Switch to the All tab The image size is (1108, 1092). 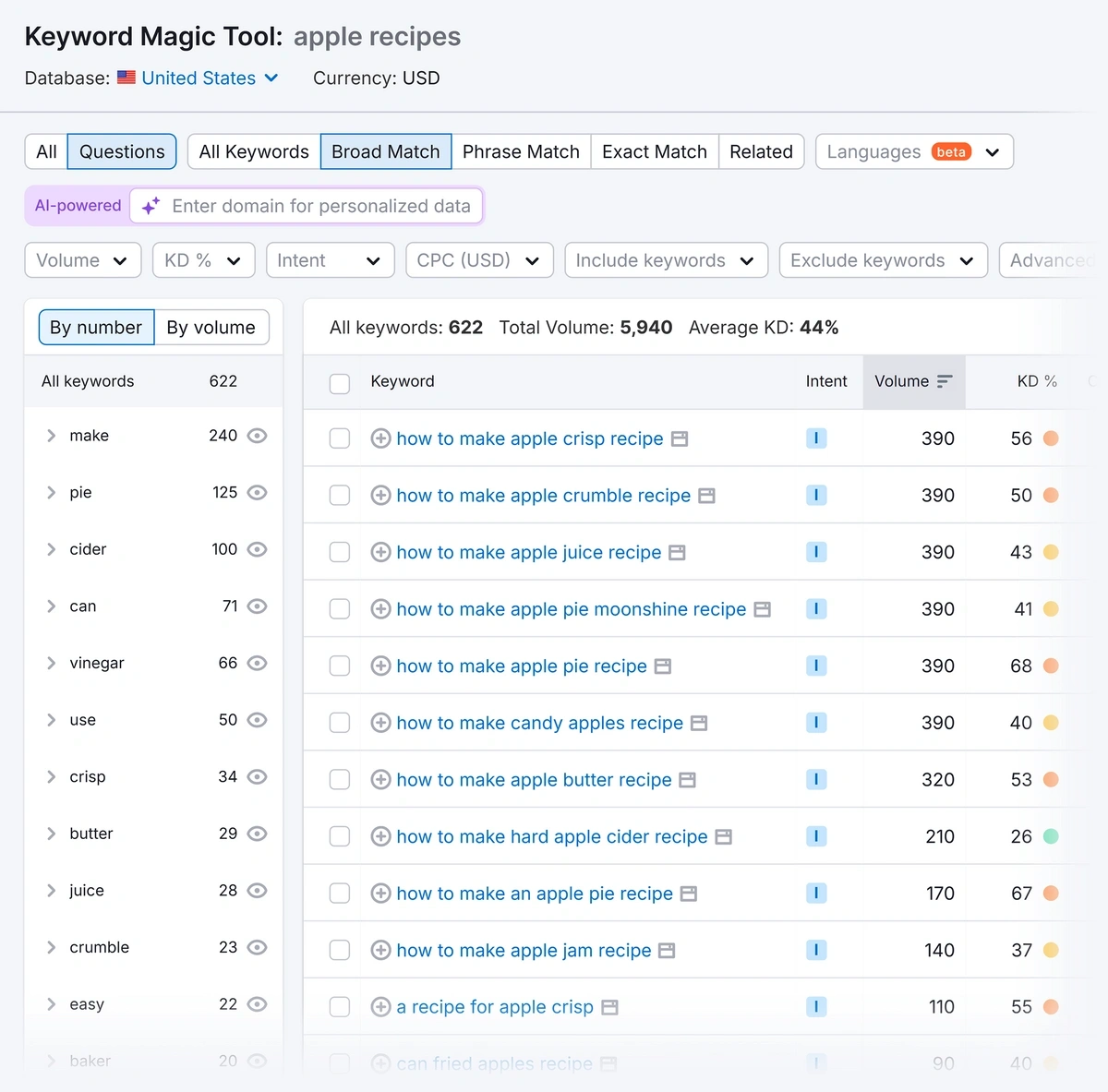(46, 151)
